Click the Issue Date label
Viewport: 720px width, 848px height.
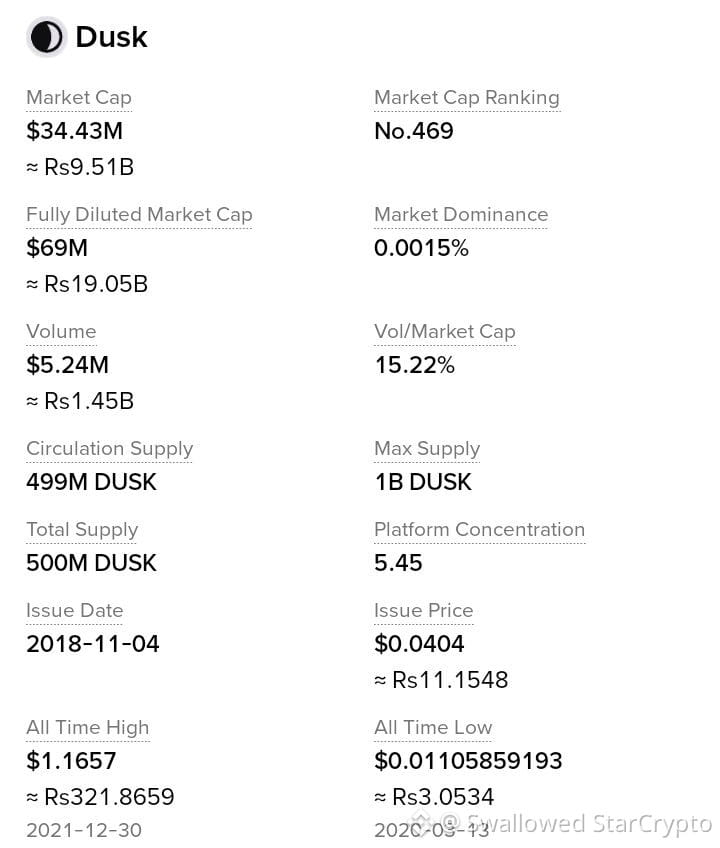75,611
